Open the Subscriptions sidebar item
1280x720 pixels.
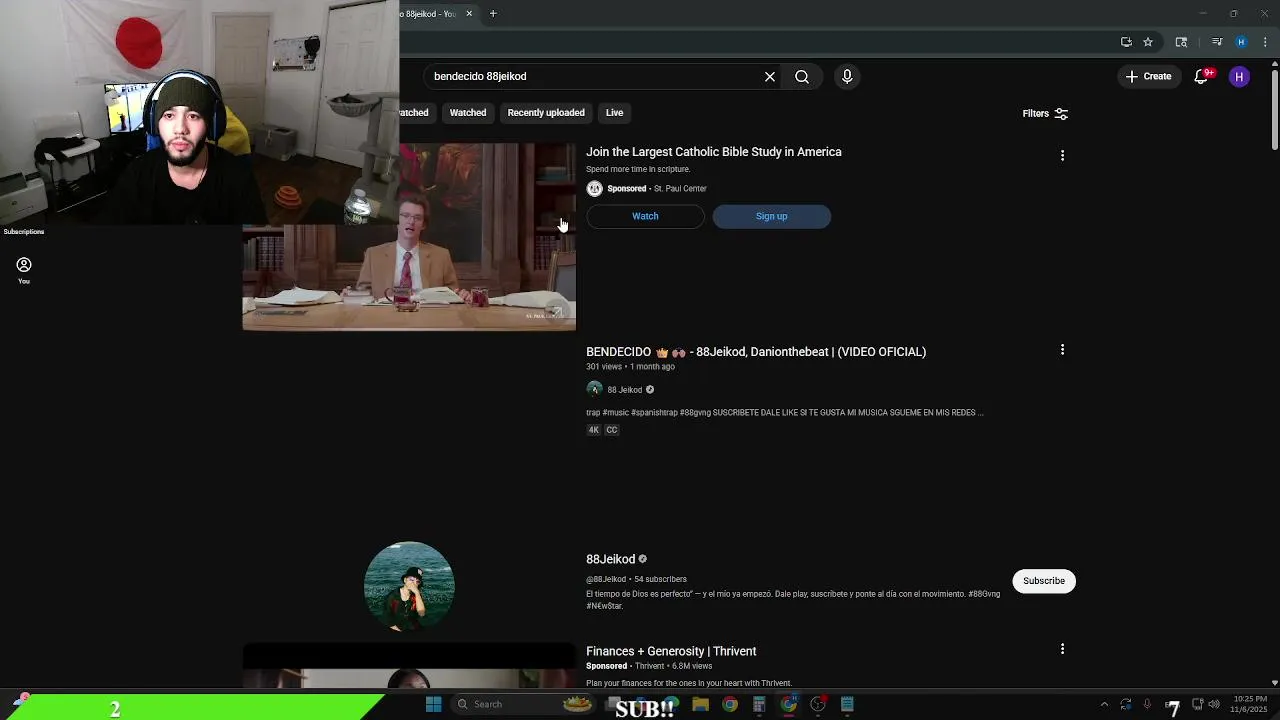(24, 232)
